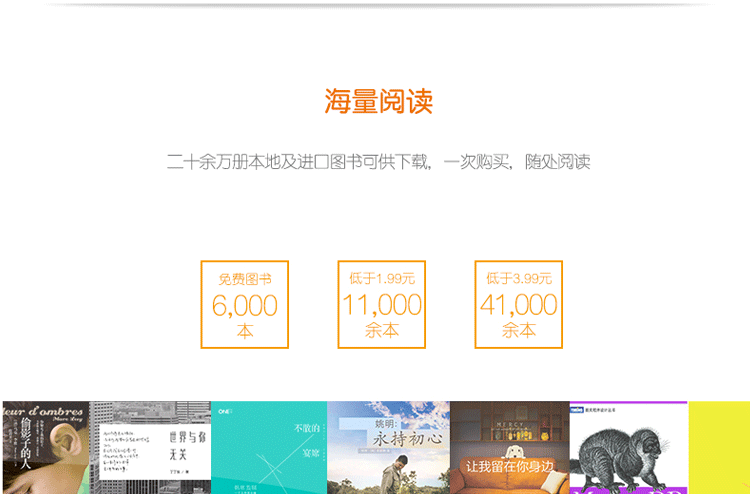Click the 低于1.99元 label
The height and width of the screenshot is (494, 750).
(381, 278)
